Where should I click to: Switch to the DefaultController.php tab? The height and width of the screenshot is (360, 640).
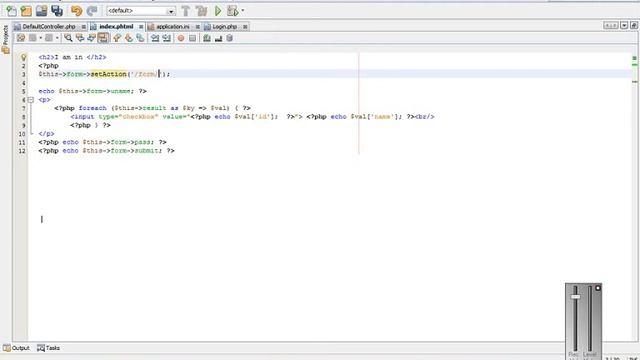pos(49,27)
